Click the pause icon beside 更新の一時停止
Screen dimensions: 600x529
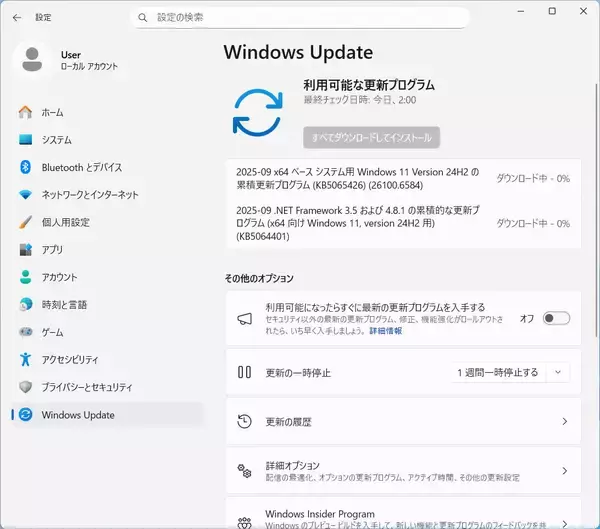pos(244,372)
